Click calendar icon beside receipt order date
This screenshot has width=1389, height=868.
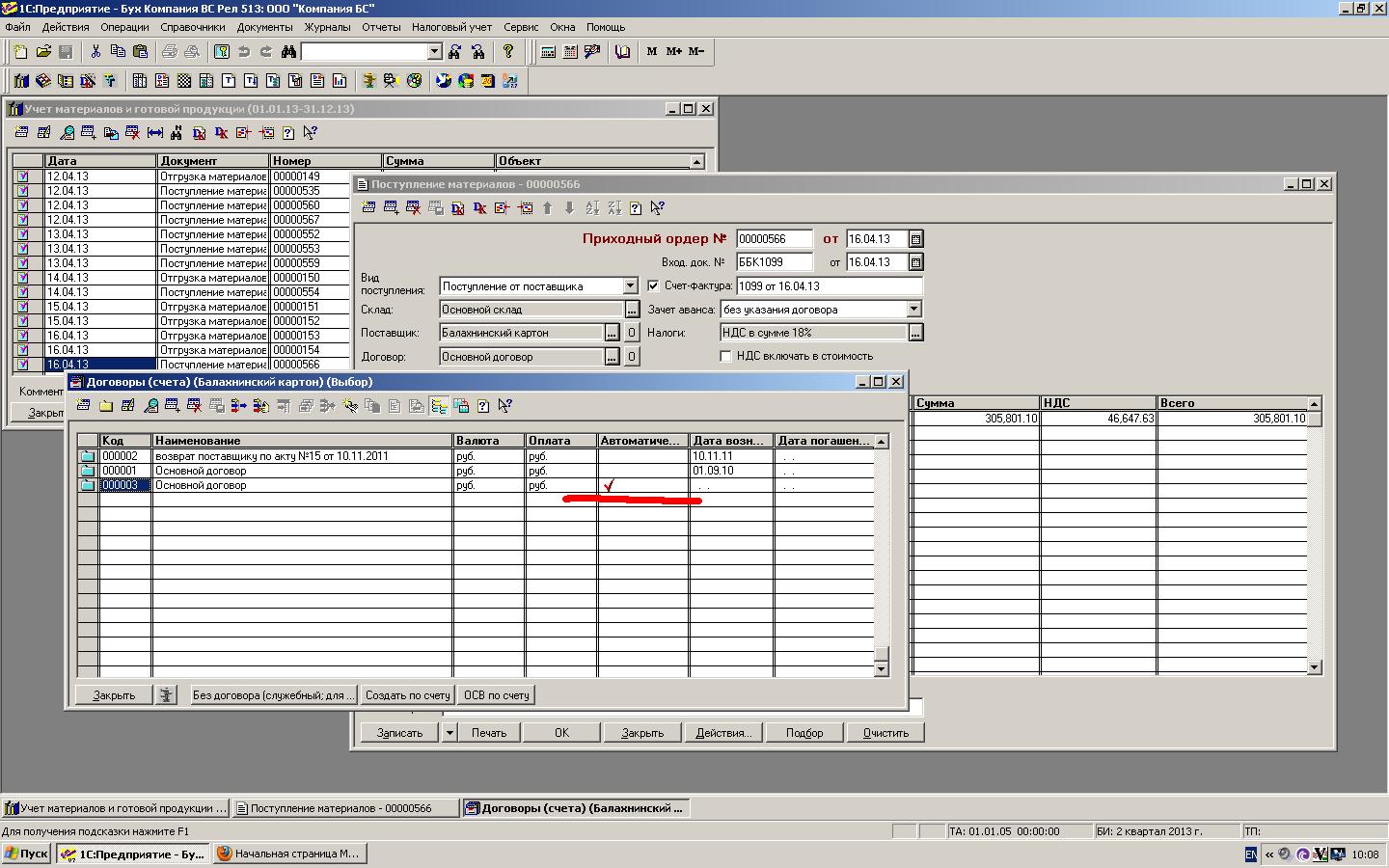[915, 239]
